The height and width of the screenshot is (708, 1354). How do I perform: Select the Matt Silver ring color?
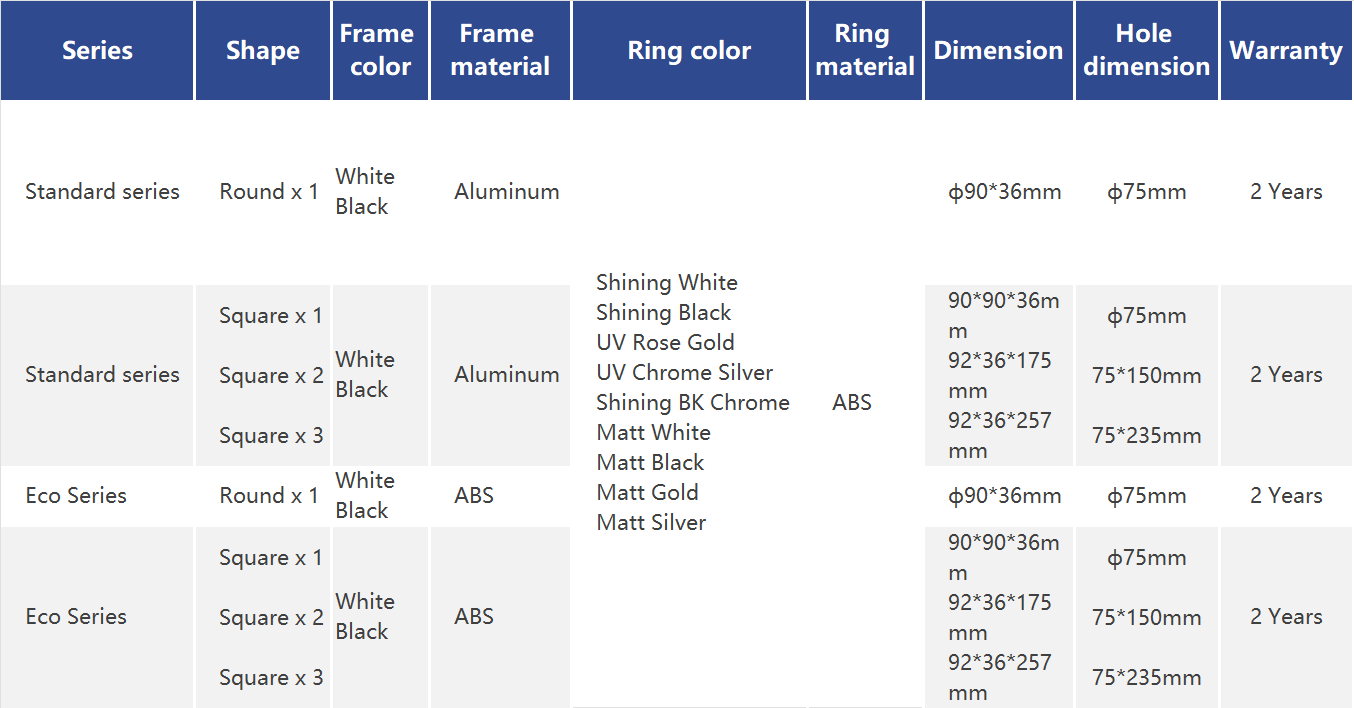click(651, 523)
